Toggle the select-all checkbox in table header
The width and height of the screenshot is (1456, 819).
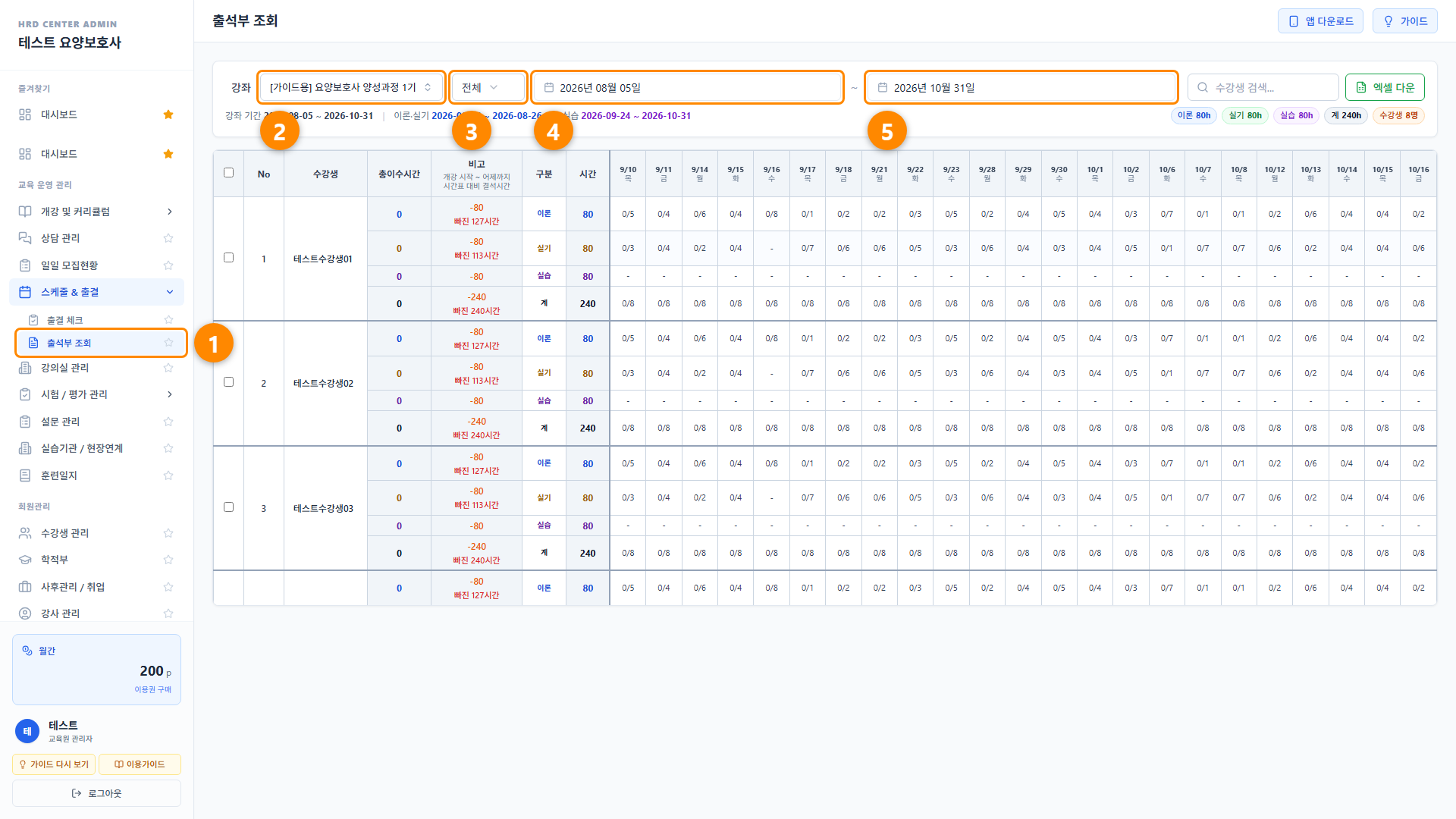point(228,173)
